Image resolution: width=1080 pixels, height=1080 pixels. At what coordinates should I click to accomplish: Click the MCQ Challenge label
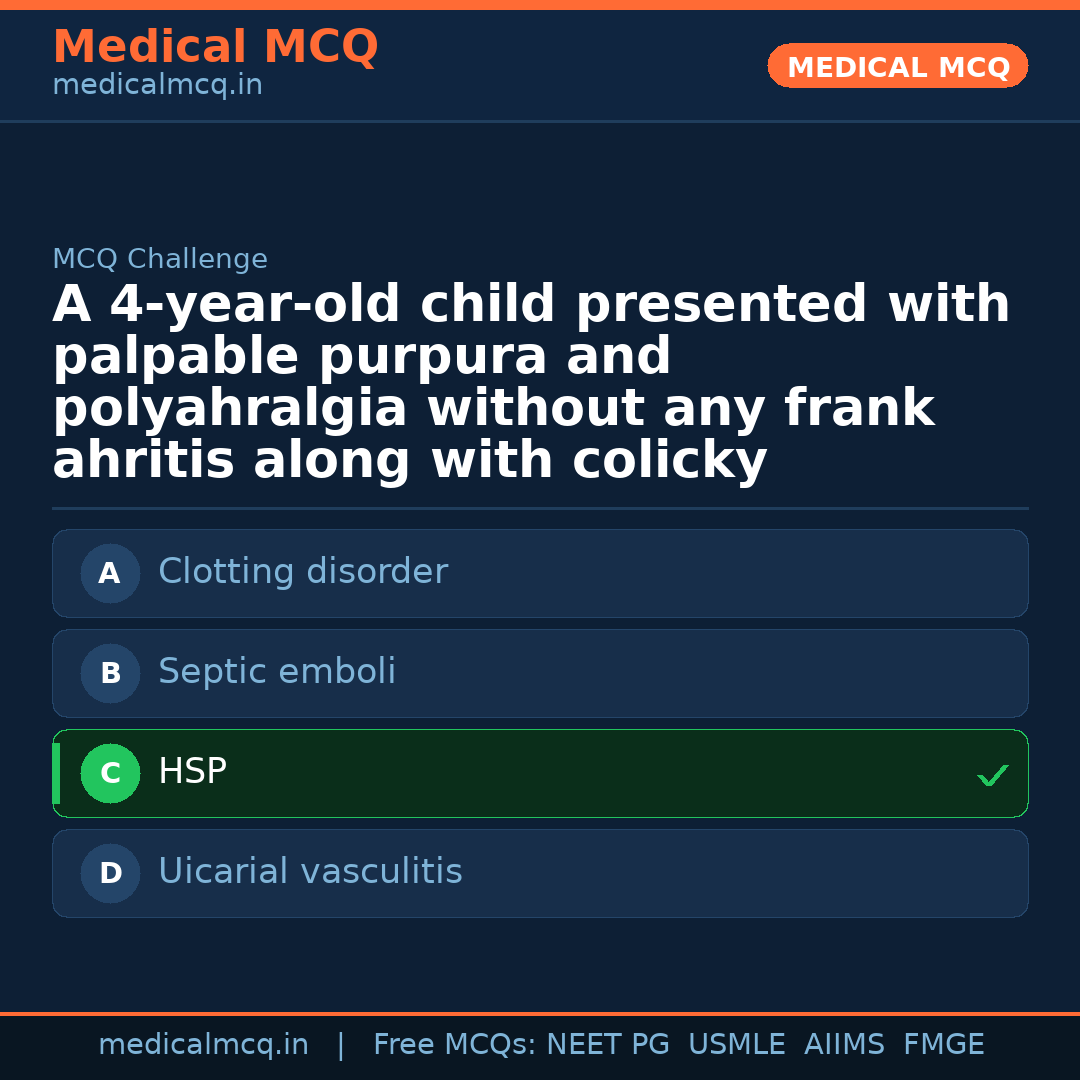(x=160, y=260)
